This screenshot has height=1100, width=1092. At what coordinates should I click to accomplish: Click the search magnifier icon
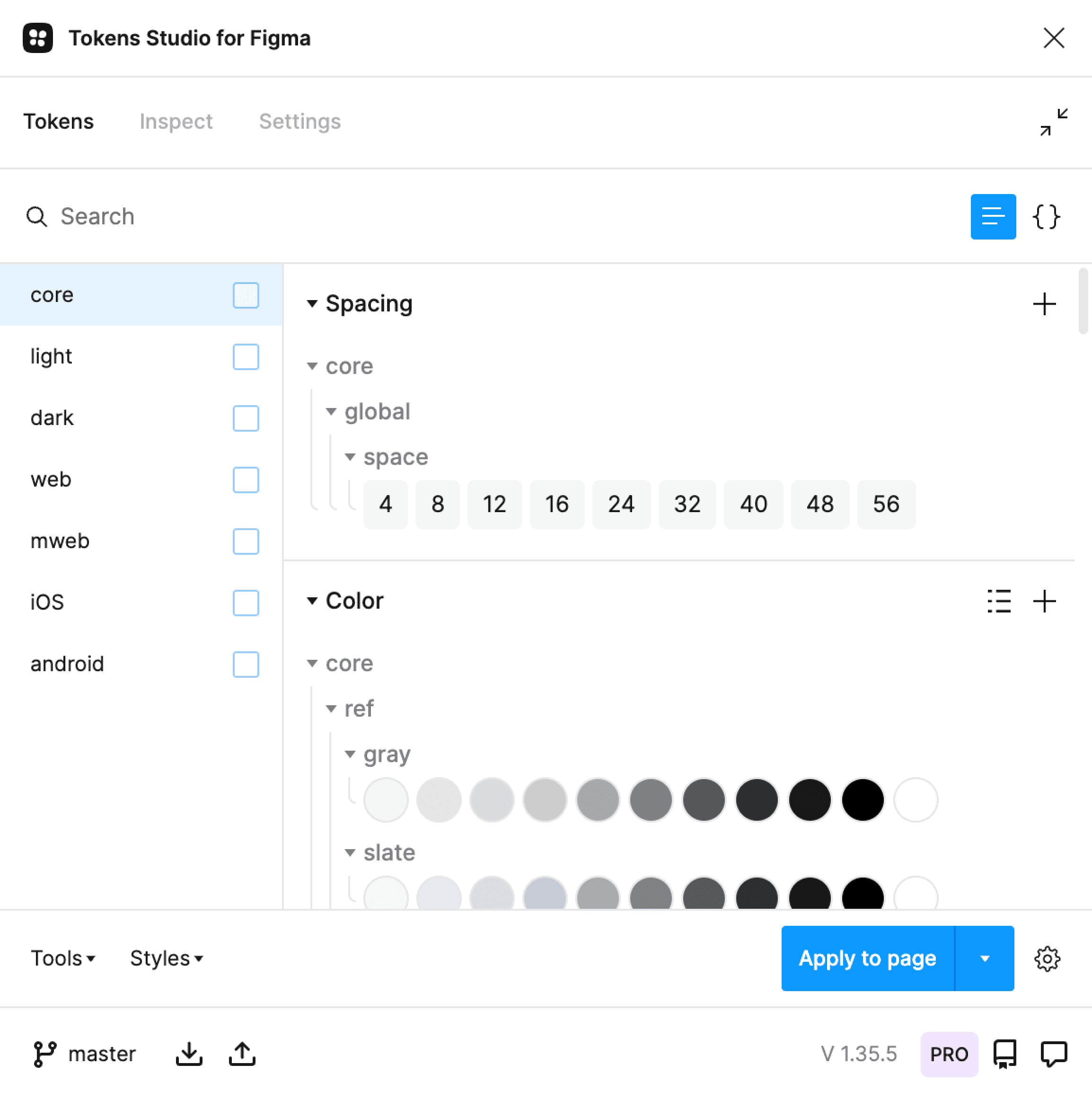36,217
